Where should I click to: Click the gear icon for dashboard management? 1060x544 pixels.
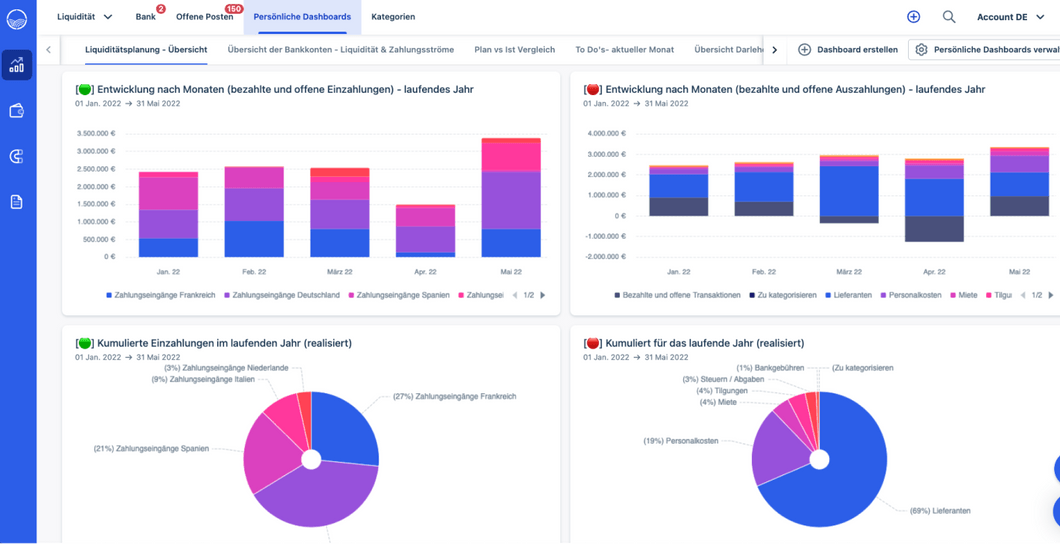tap(921, 50)
